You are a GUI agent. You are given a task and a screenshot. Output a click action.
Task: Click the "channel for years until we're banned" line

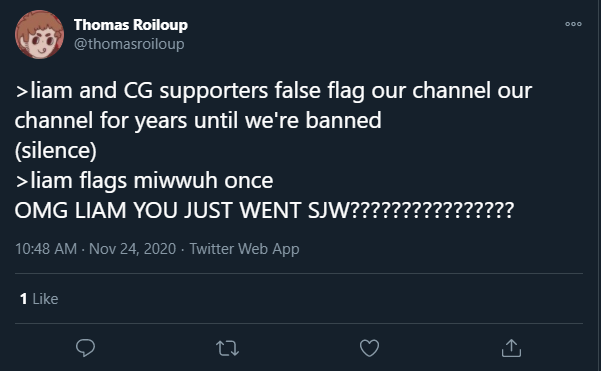click(198, 120)
